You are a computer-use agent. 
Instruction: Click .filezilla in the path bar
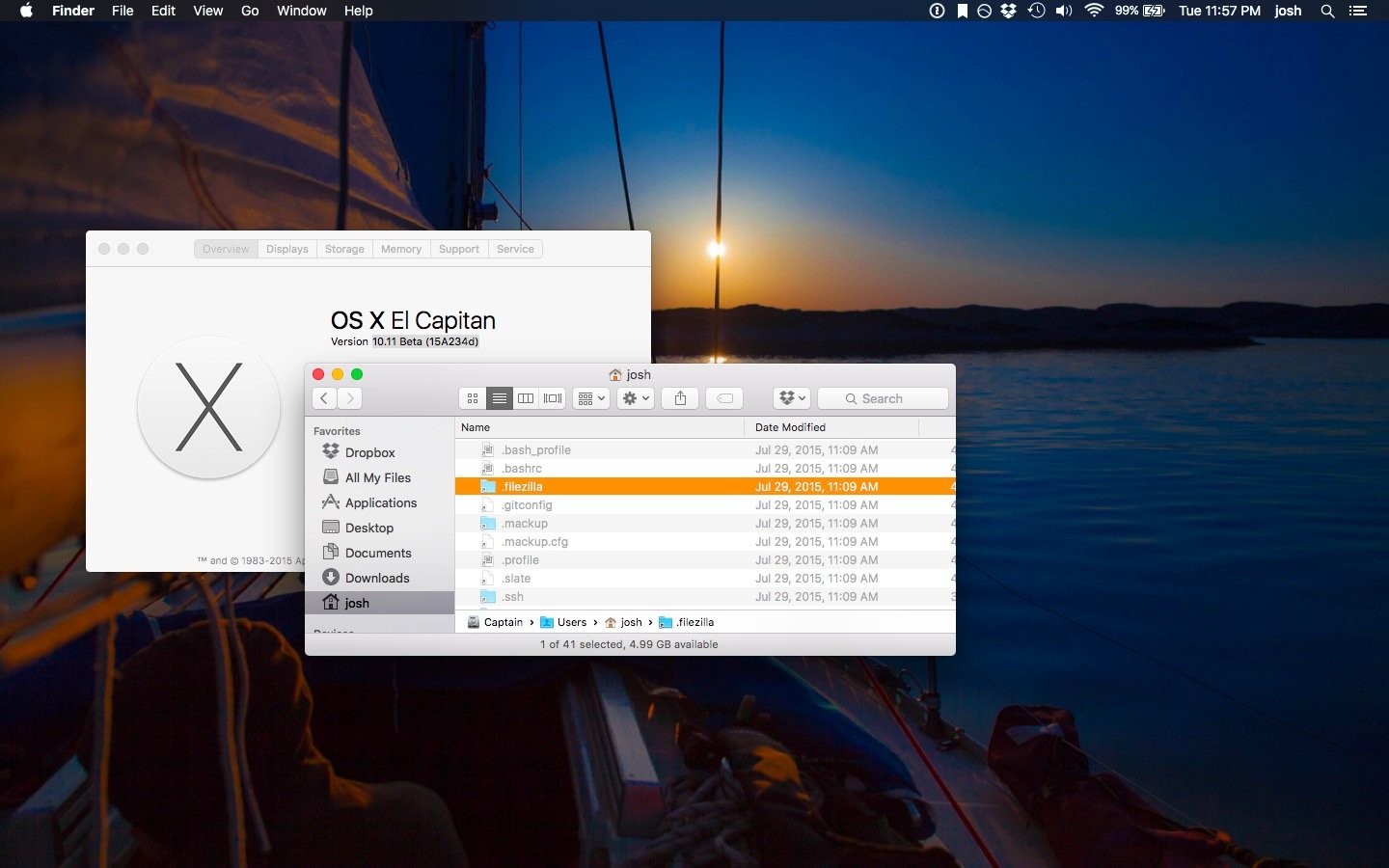click(686, 622)
